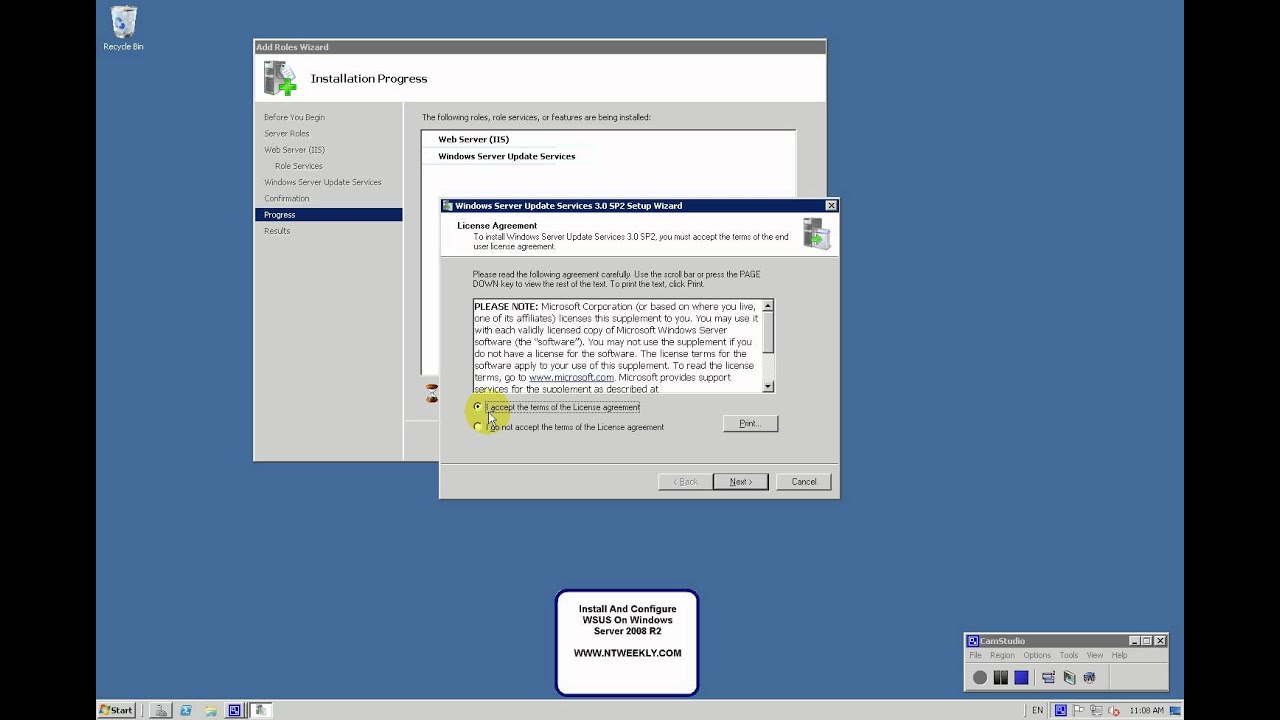Click the 11:08 AM taskbar clock

point(1146,710)
